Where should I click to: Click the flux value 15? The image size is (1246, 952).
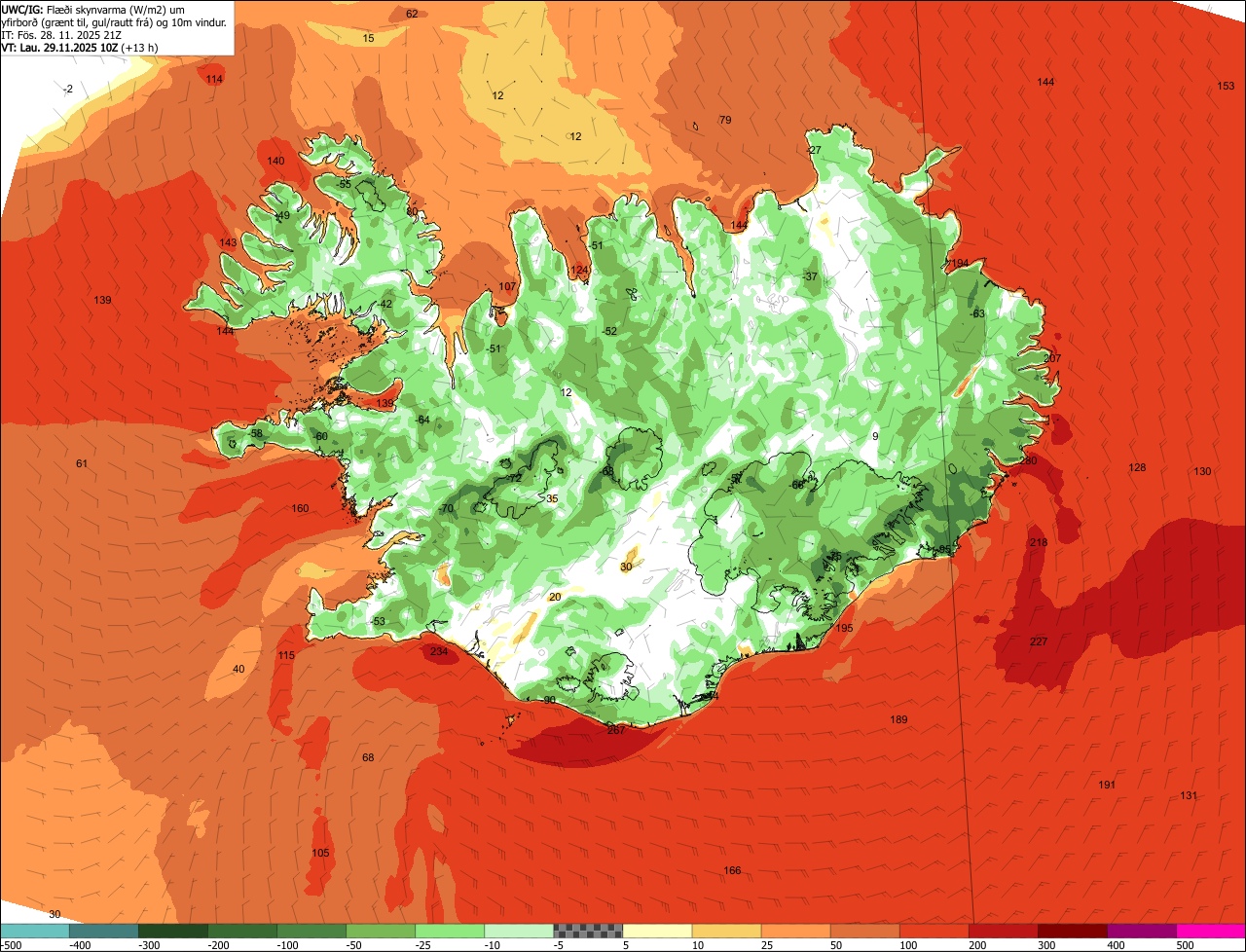click(368, 38)
